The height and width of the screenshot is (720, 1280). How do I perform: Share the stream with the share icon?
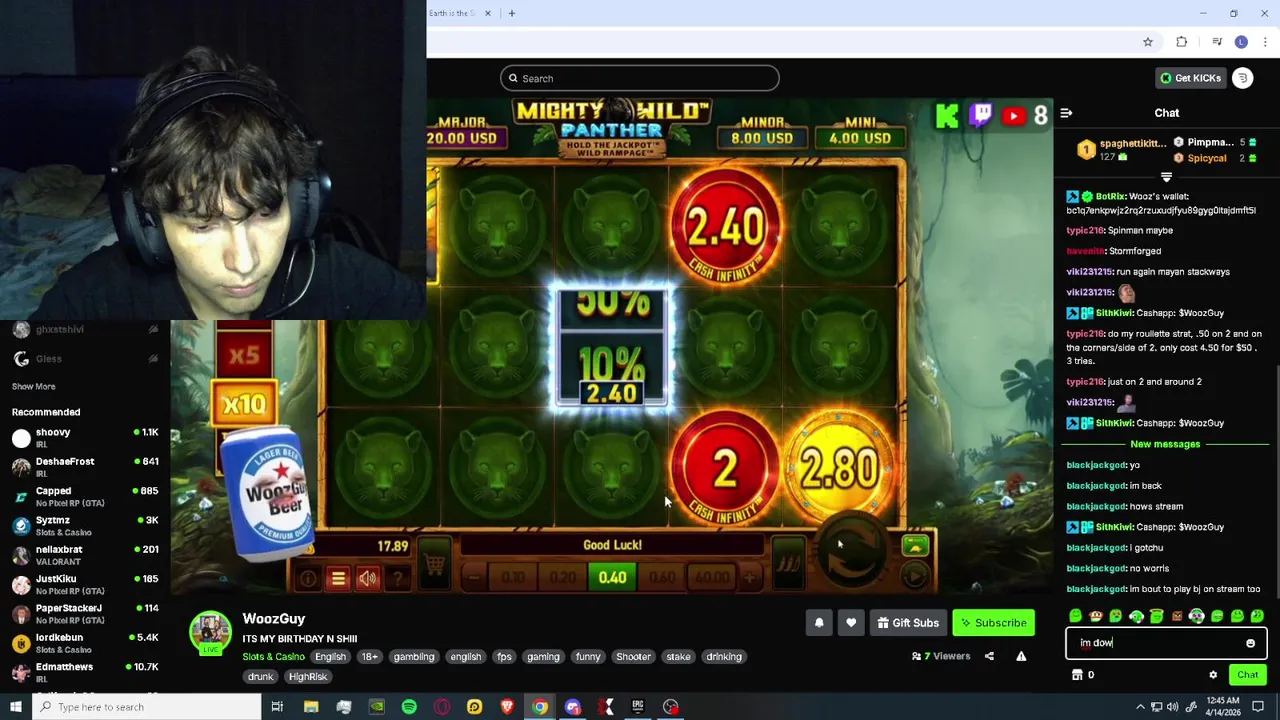tap(989, 656)
